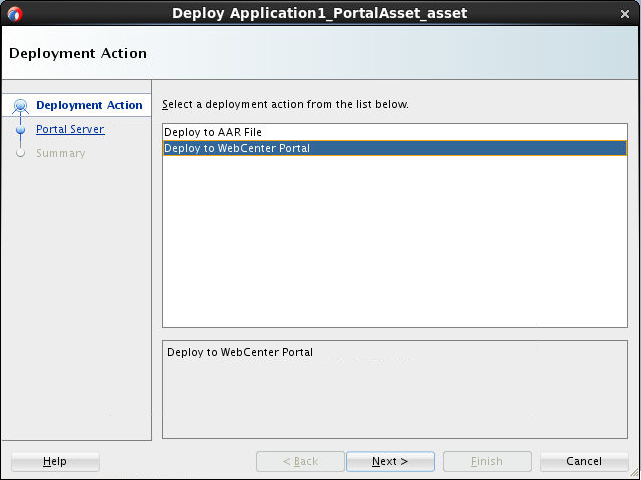Go to the Deployment Action step label

pos(89,105)
